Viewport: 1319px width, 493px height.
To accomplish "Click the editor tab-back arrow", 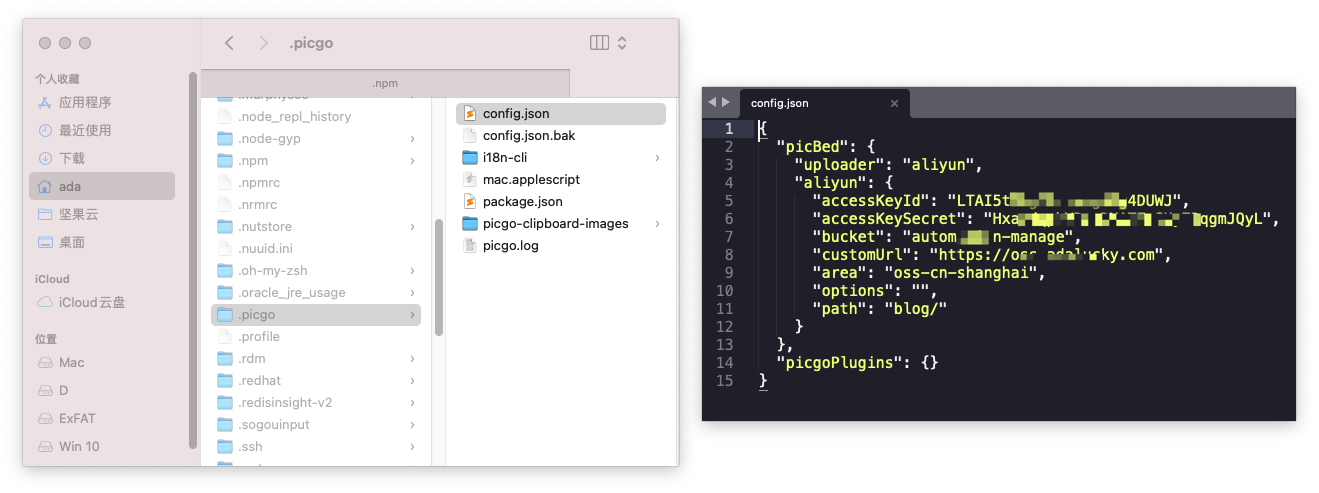I will tap(713, 102).
